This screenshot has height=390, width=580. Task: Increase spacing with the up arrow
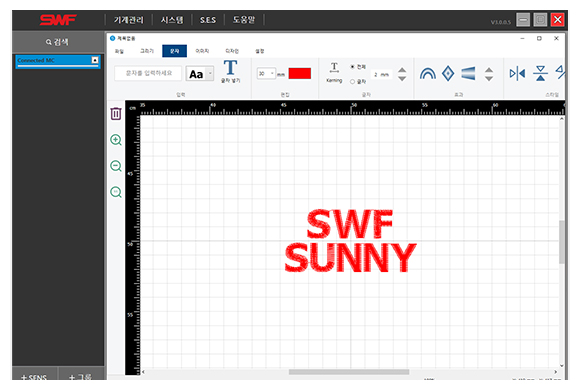pyautogui.click(x=402, y=70)
